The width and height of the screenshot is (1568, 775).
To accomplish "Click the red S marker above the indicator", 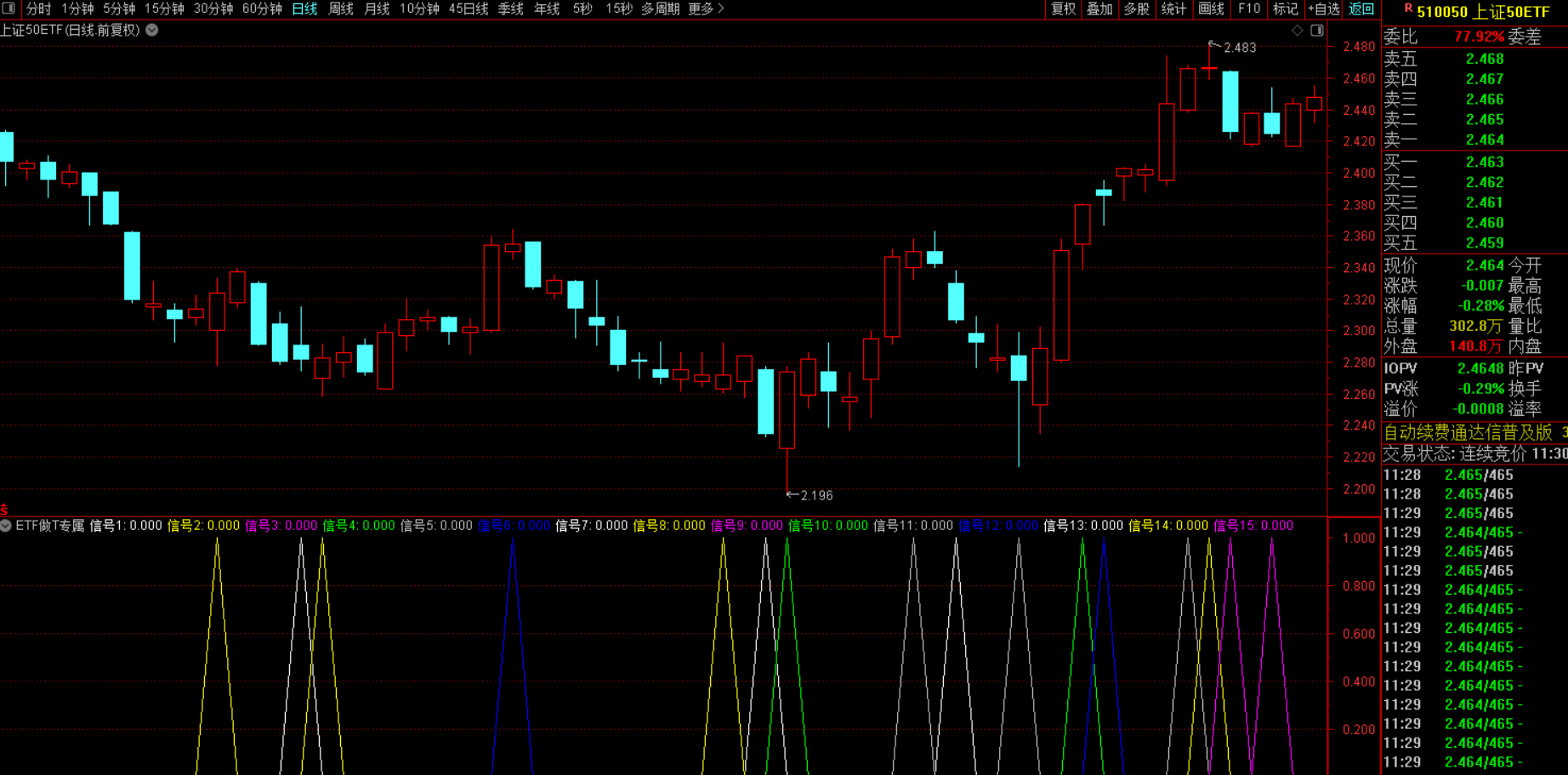I will coord(4,510).
